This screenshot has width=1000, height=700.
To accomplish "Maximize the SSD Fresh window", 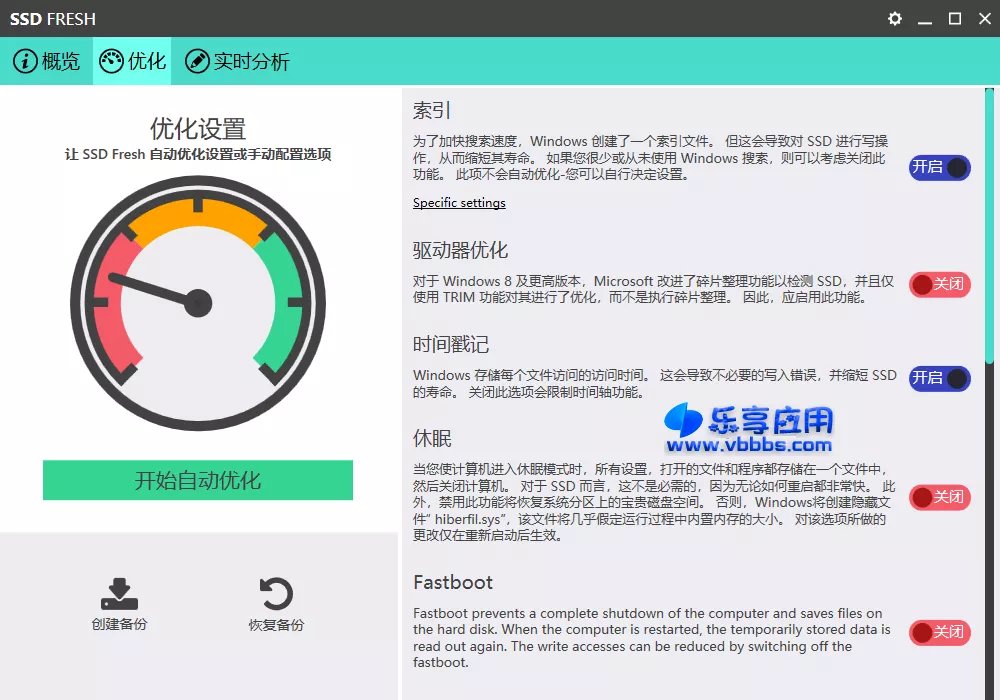I will (x=954, y=18).
